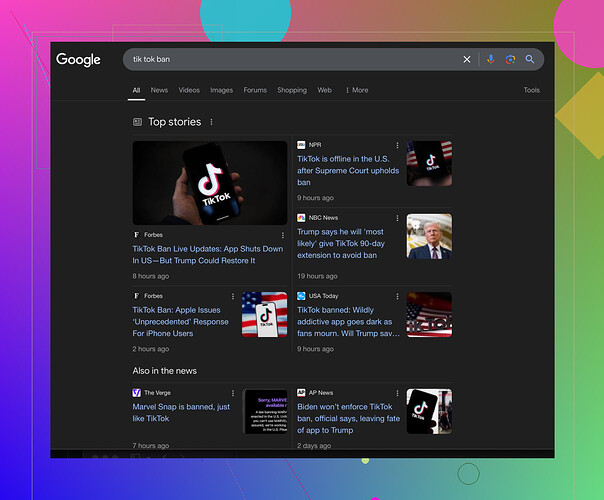
Task: Click the 'AP News' source name
Action: pos(321,393)
